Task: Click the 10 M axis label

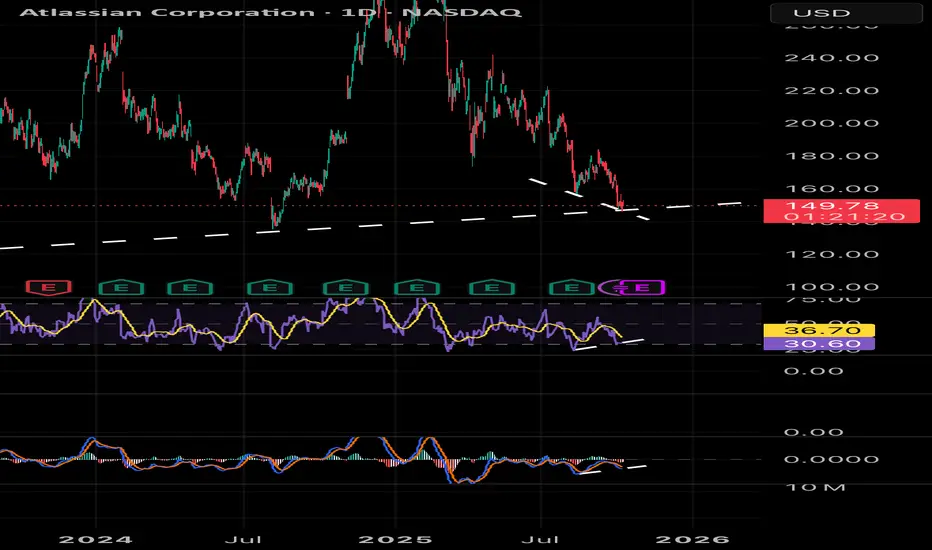Action: (815, 488)
